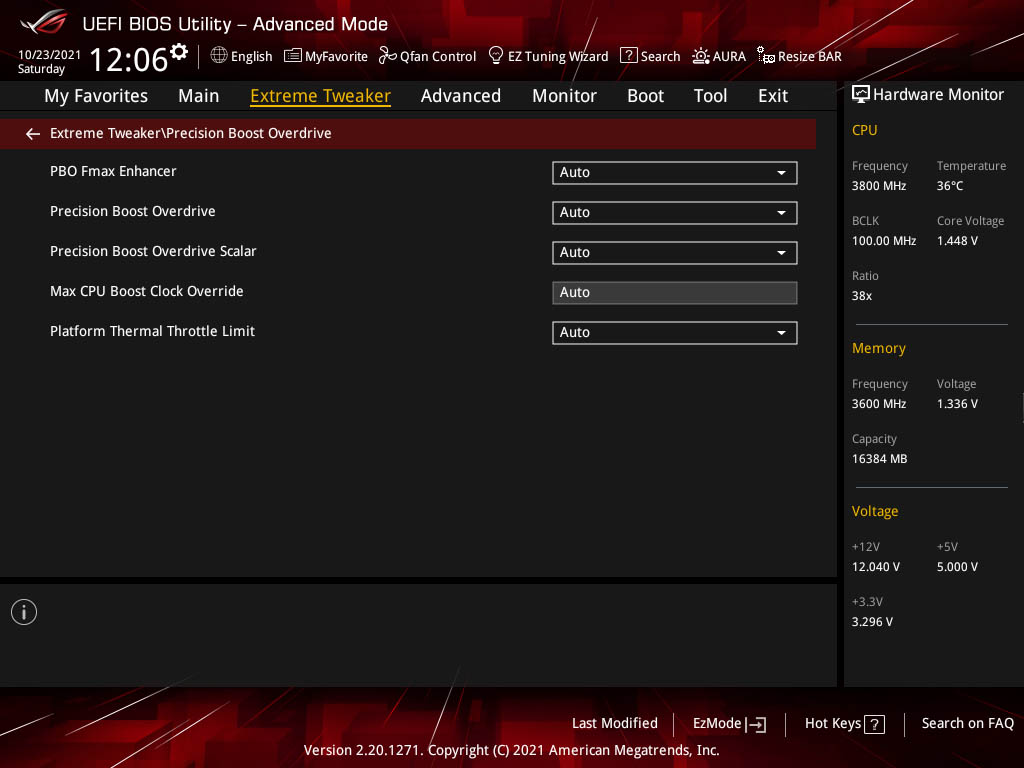Open the Monitor tab
Viewport: 1024px width, 768px height.
pyautogui.click(x=564, y=96)
